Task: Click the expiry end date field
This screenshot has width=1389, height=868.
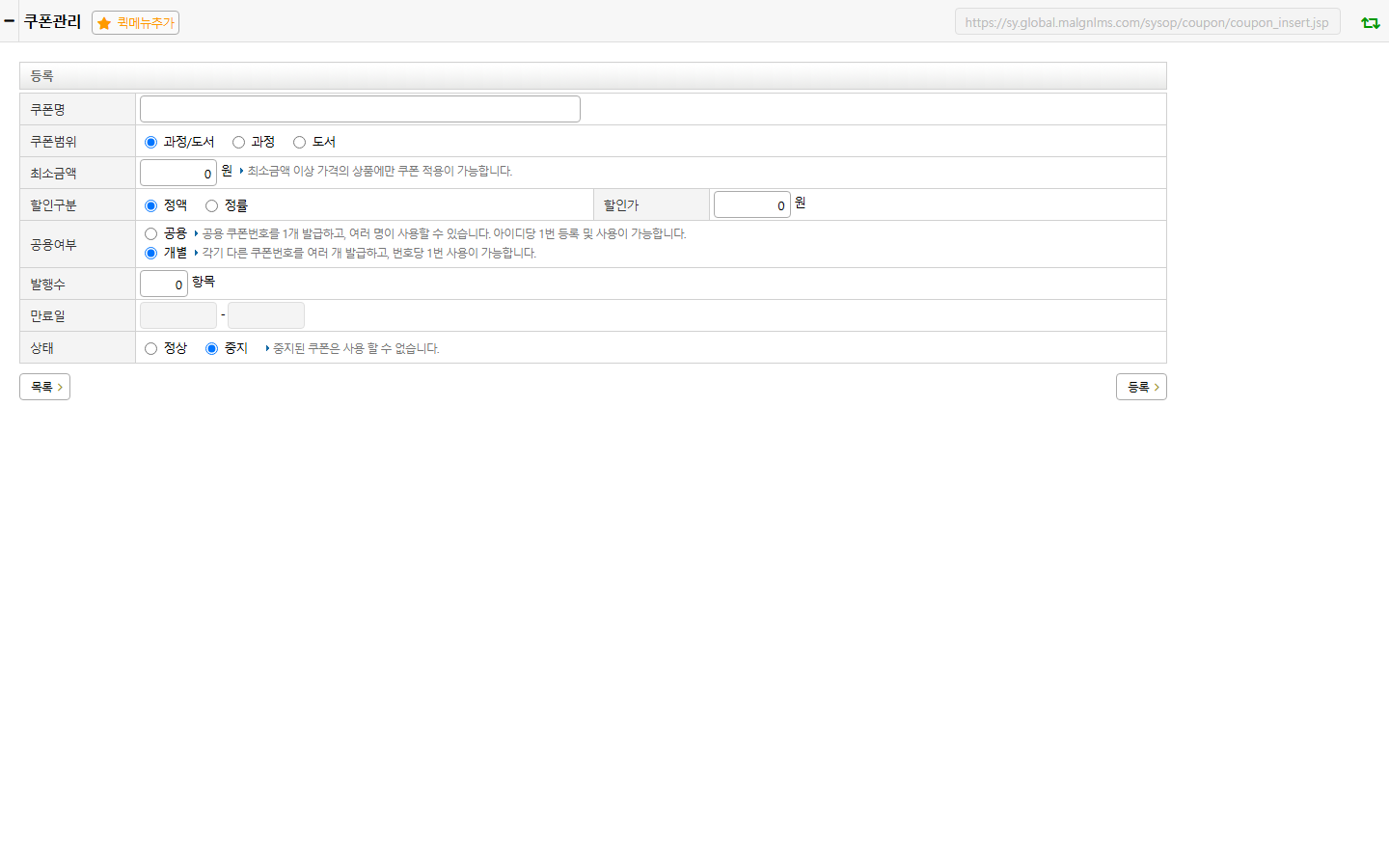Action: coord(266,315)
